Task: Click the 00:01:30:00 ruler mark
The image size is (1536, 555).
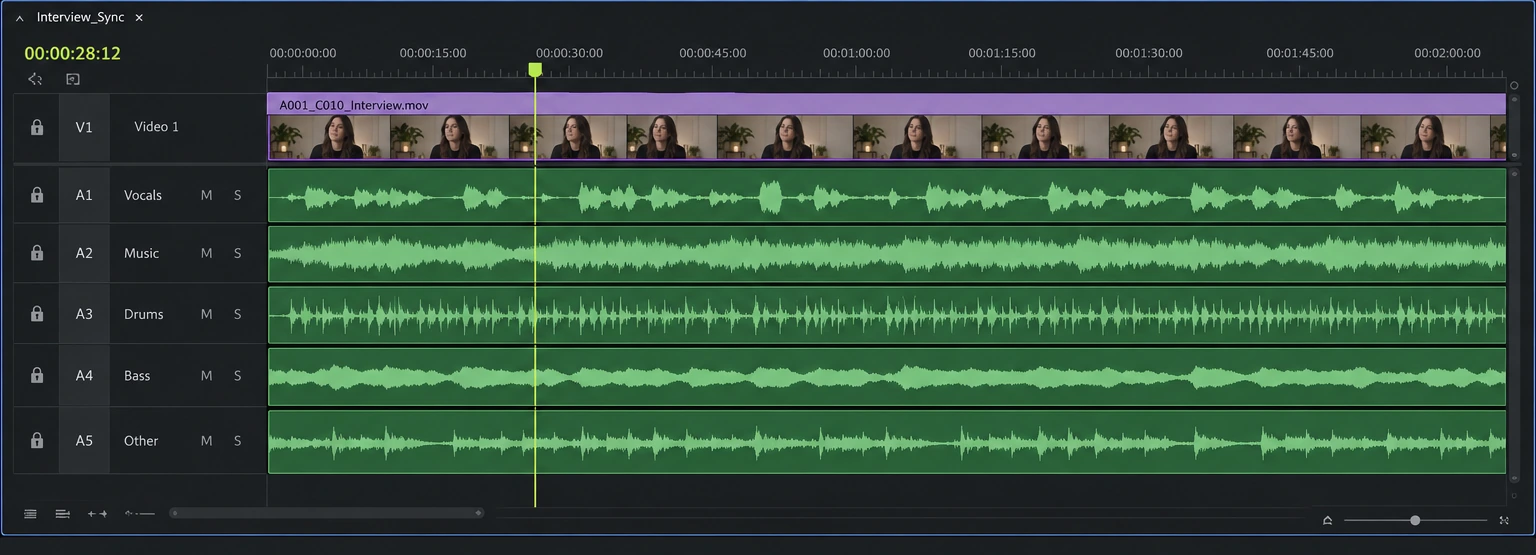Action: pyautogui.click(x=1149, y=53)
